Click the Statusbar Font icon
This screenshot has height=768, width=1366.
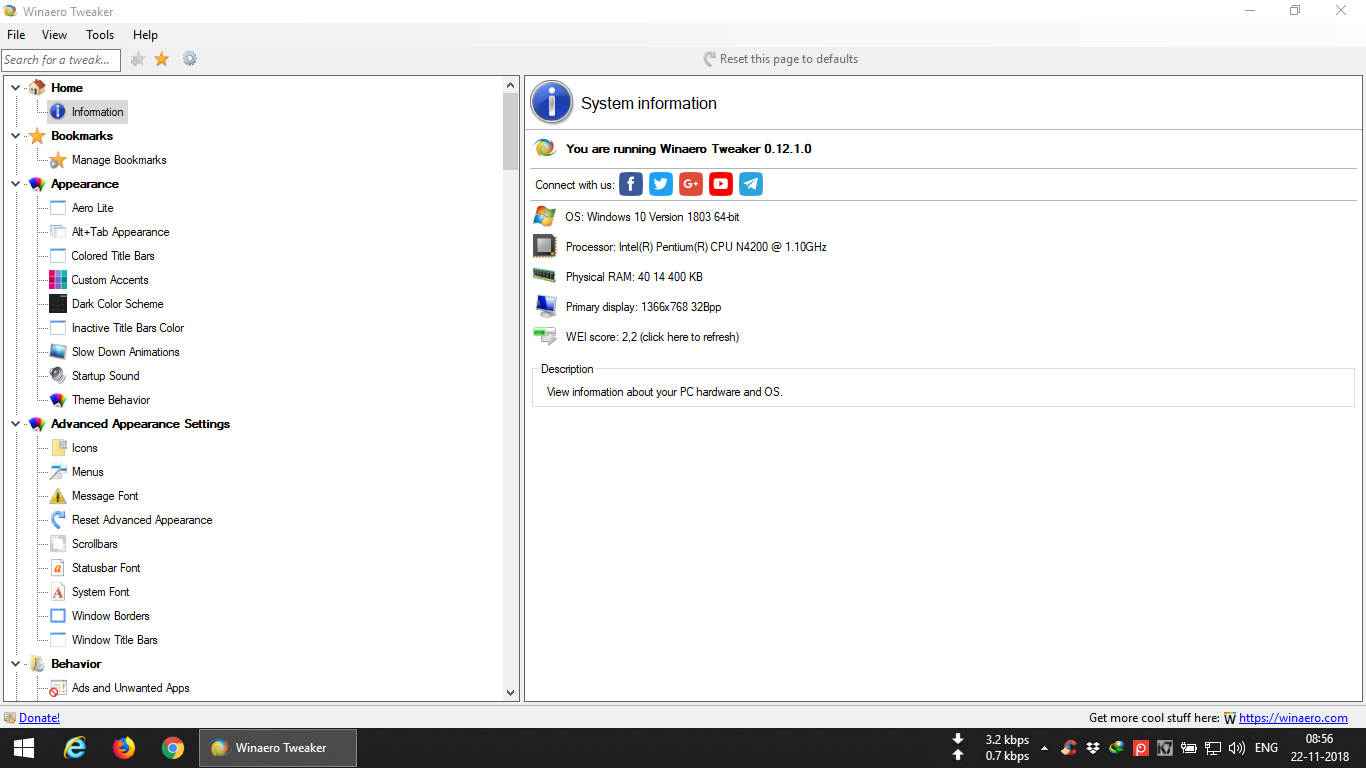tap(58, 568)
